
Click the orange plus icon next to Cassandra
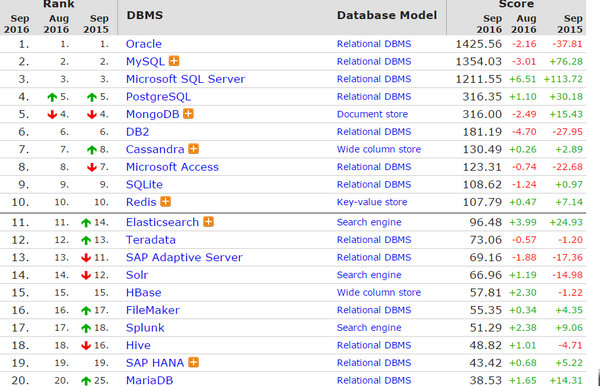coord(194,149)
